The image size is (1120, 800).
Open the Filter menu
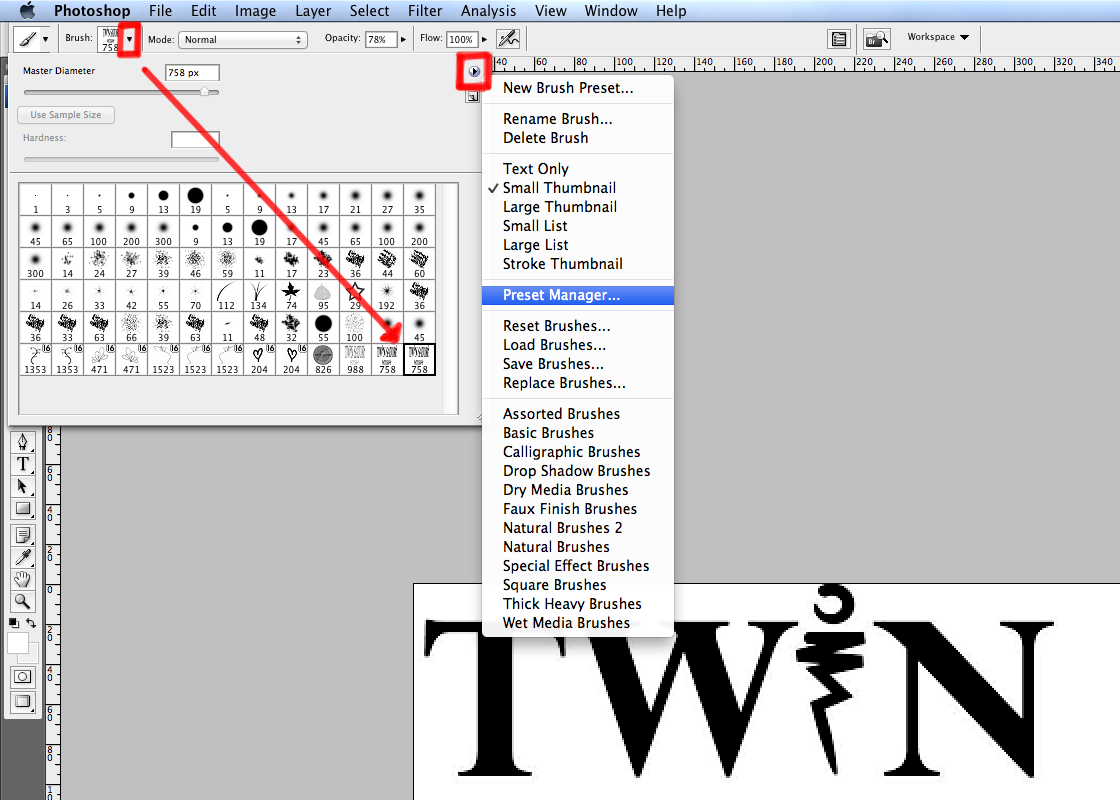click(x=425, y=11)
